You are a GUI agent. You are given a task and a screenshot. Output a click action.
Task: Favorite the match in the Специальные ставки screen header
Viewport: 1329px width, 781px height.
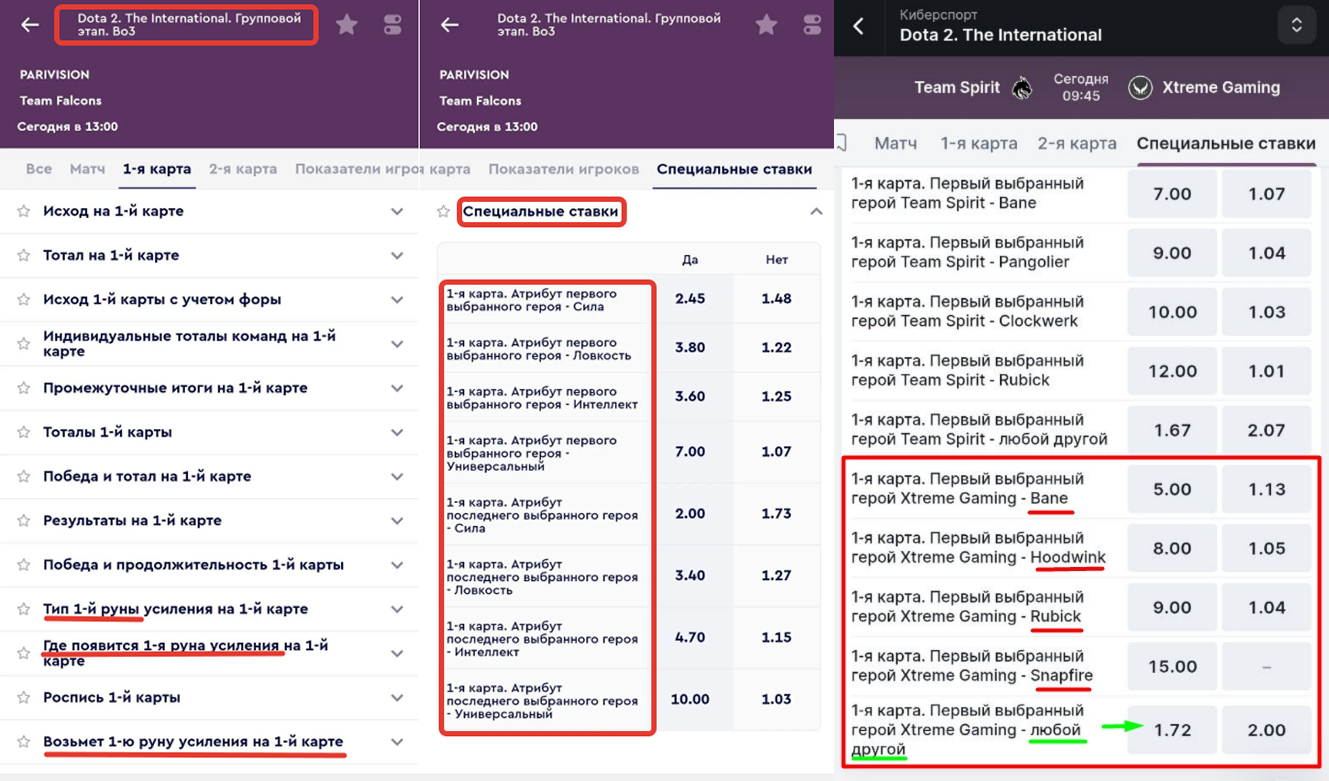pos(766,25)
